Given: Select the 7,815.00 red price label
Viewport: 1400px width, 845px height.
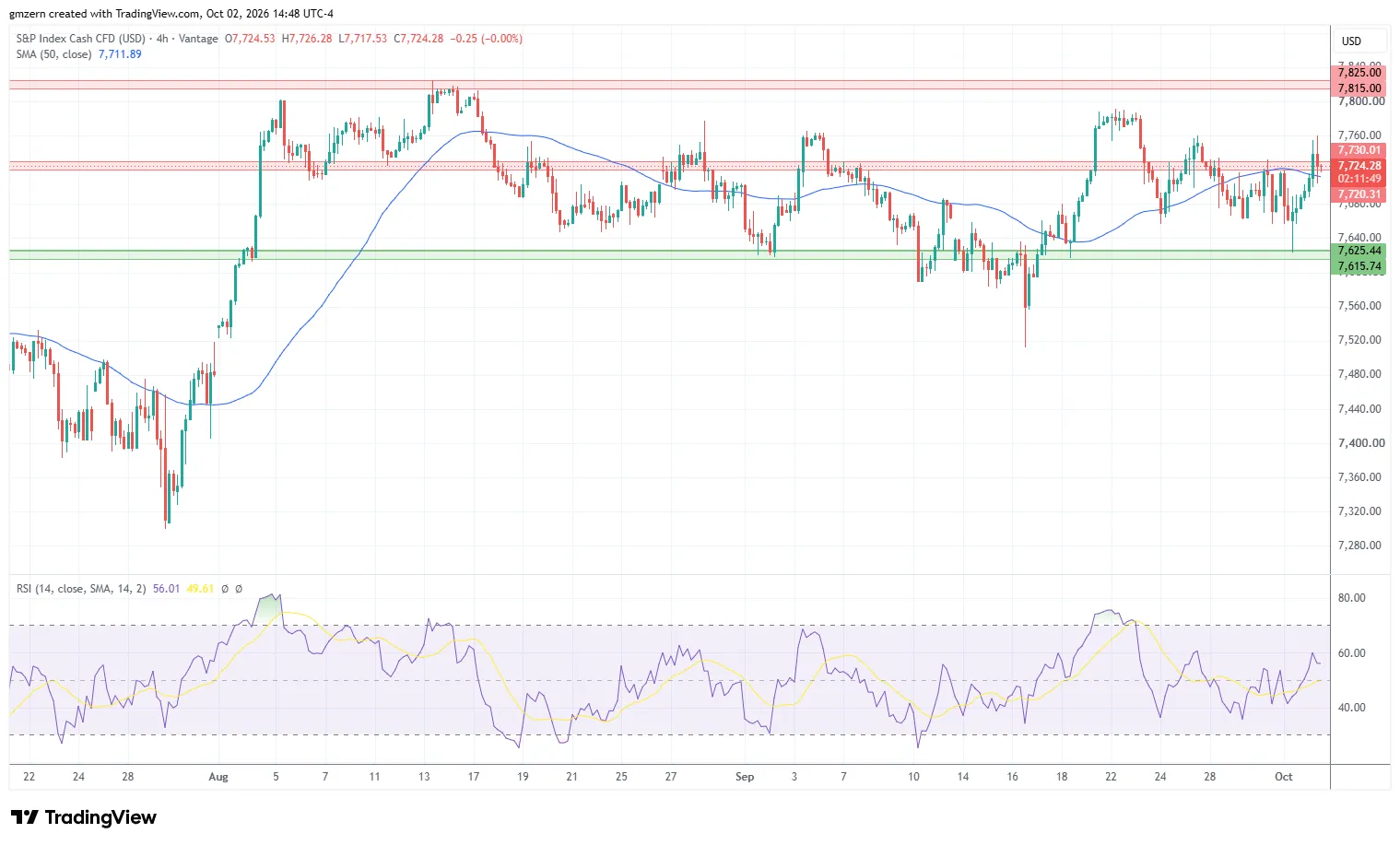Looking at the screenshot, I should point(1359,88).
